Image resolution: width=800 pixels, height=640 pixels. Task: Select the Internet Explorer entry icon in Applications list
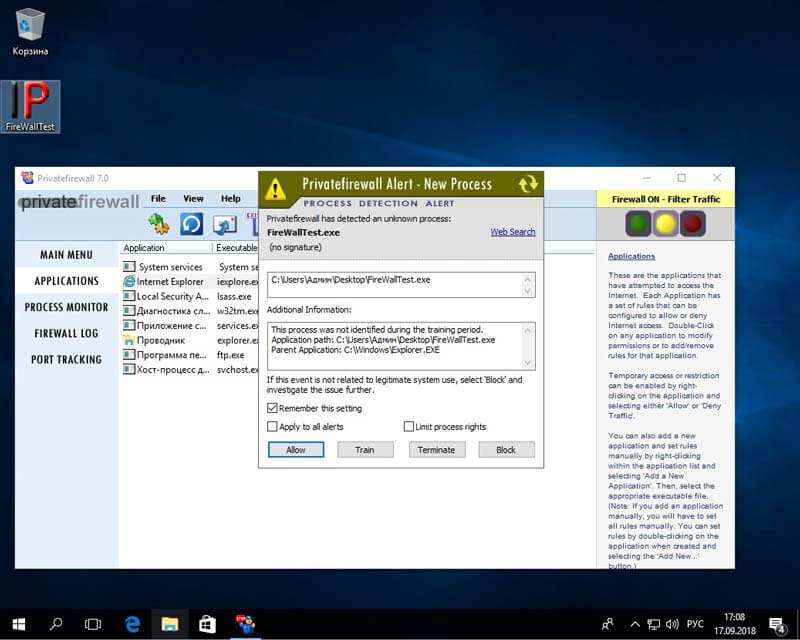coord(128,281)
